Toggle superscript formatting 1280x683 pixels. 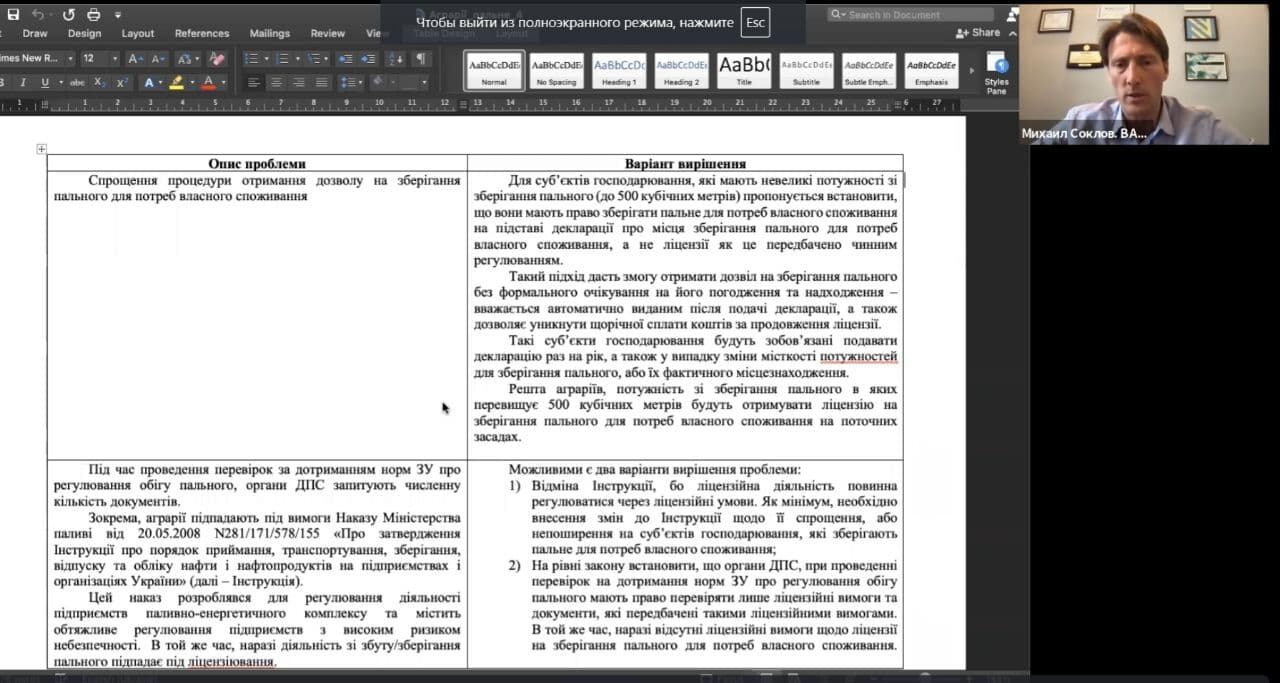pos(122,82)
